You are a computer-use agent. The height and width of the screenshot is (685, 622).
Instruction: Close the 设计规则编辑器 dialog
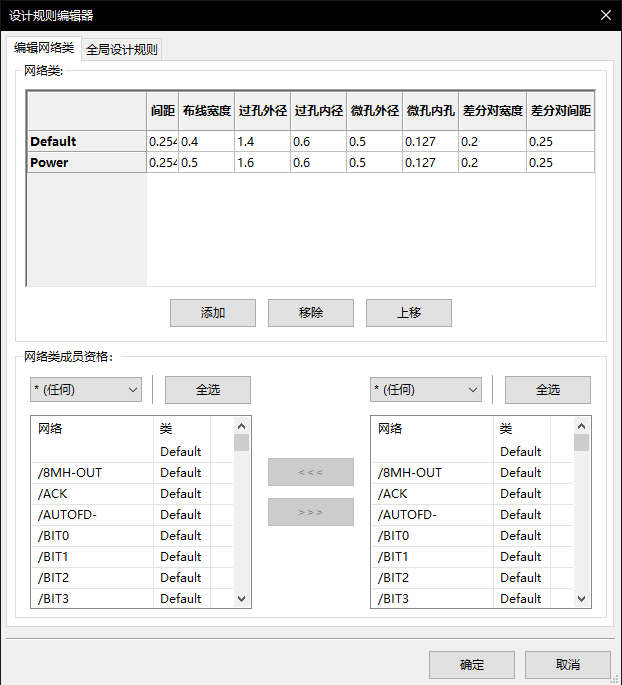click(605, 15)
